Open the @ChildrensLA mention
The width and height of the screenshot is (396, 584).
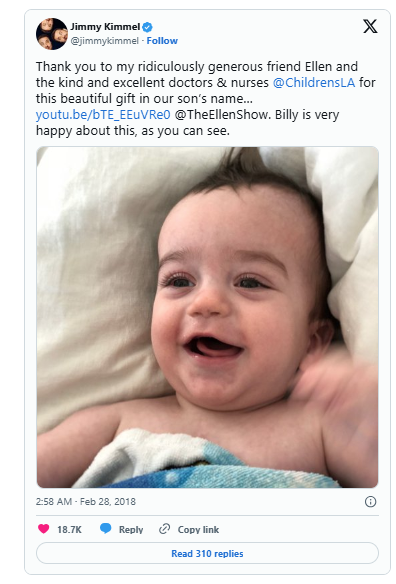pyautogui.click(x=314, y=82)
